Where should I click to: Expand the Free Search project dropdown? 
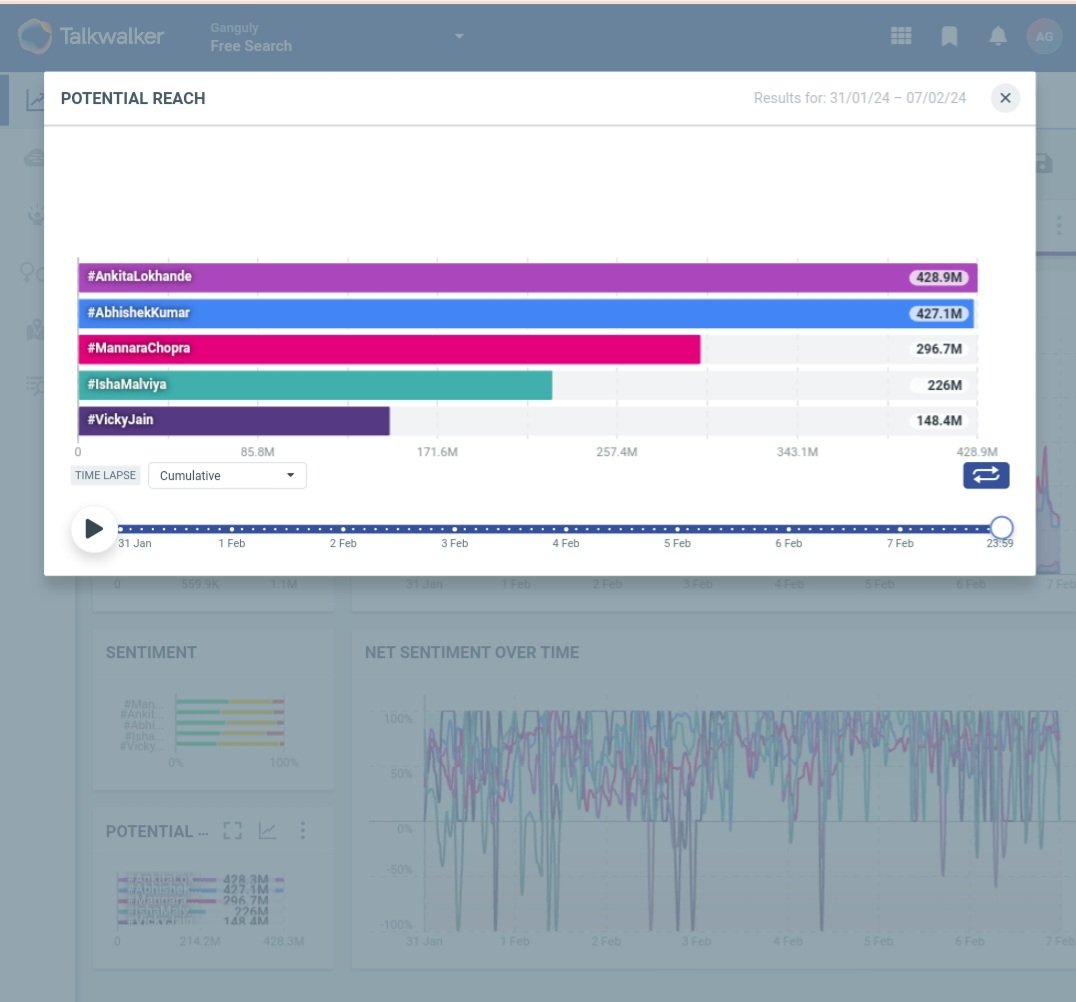coord(458,36)
